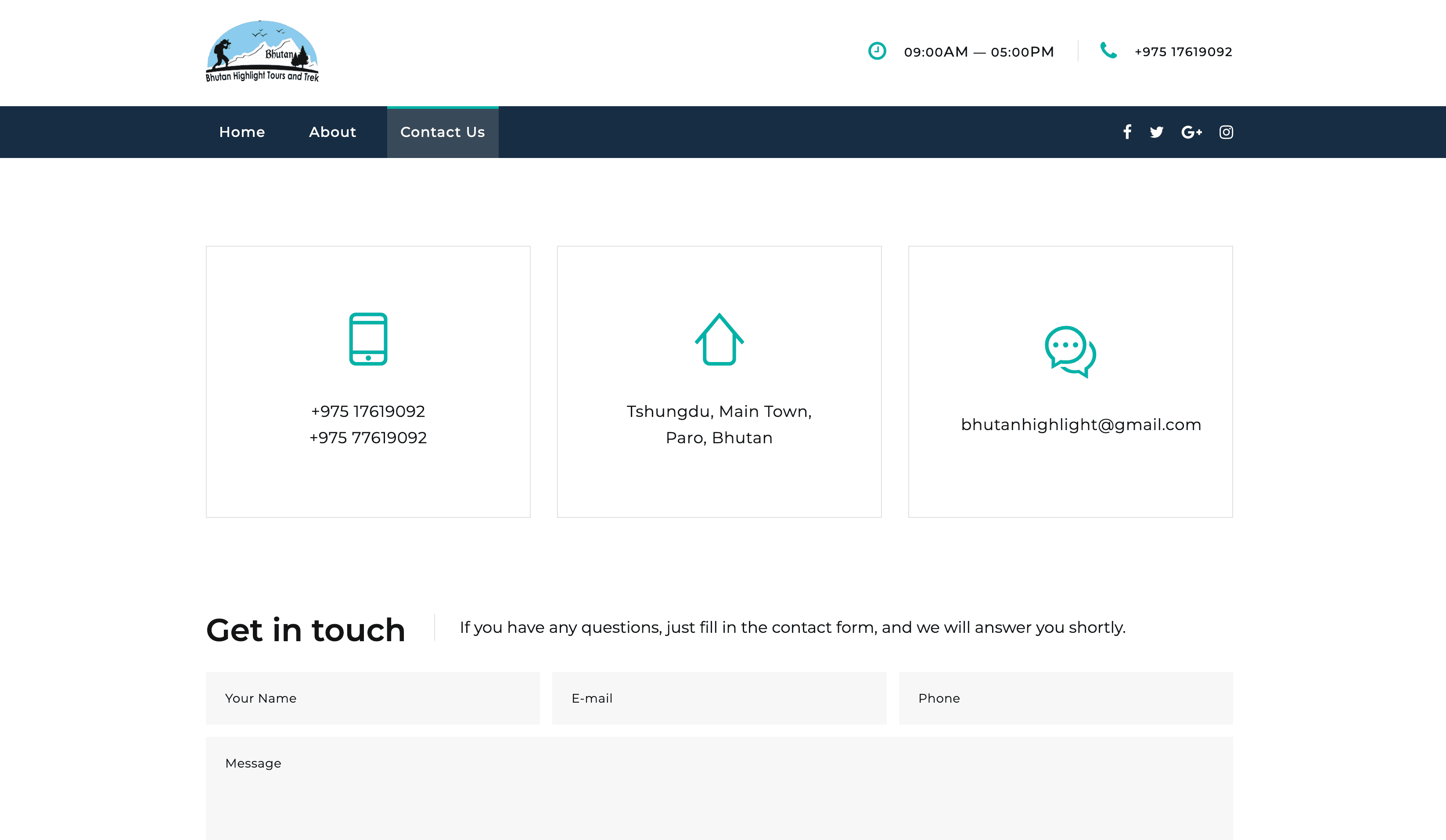Select the Contact Us tab

pyautogui.click(x=442, y=132)
